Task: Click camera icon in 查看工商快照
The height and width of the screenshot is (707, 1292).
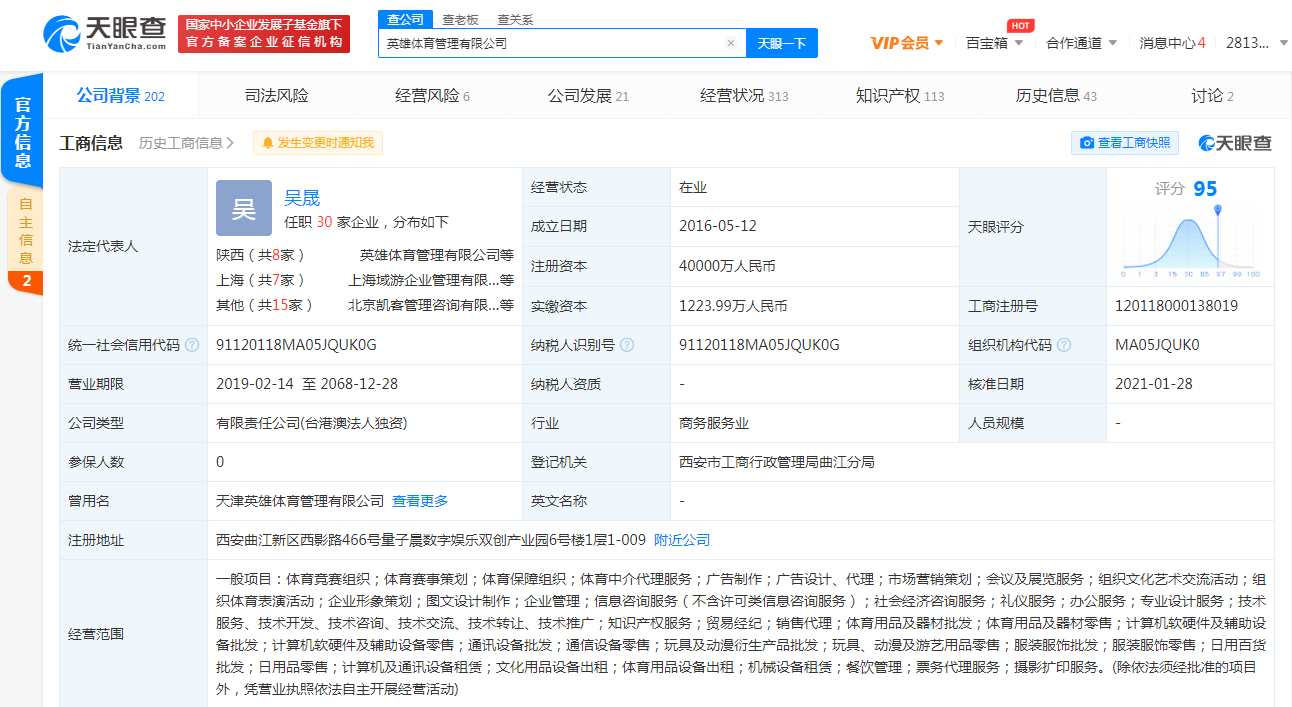Action: click(1087, 143)
